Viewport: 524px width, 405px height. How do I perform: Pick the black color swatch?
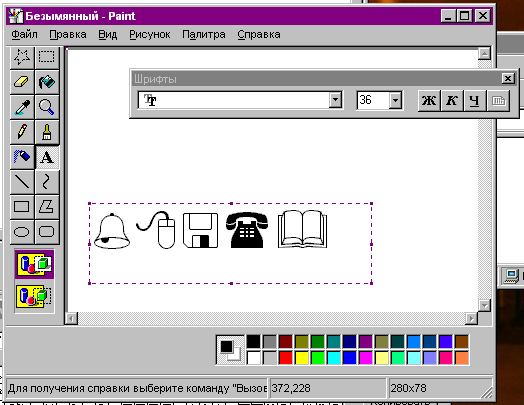coord(253,342)
